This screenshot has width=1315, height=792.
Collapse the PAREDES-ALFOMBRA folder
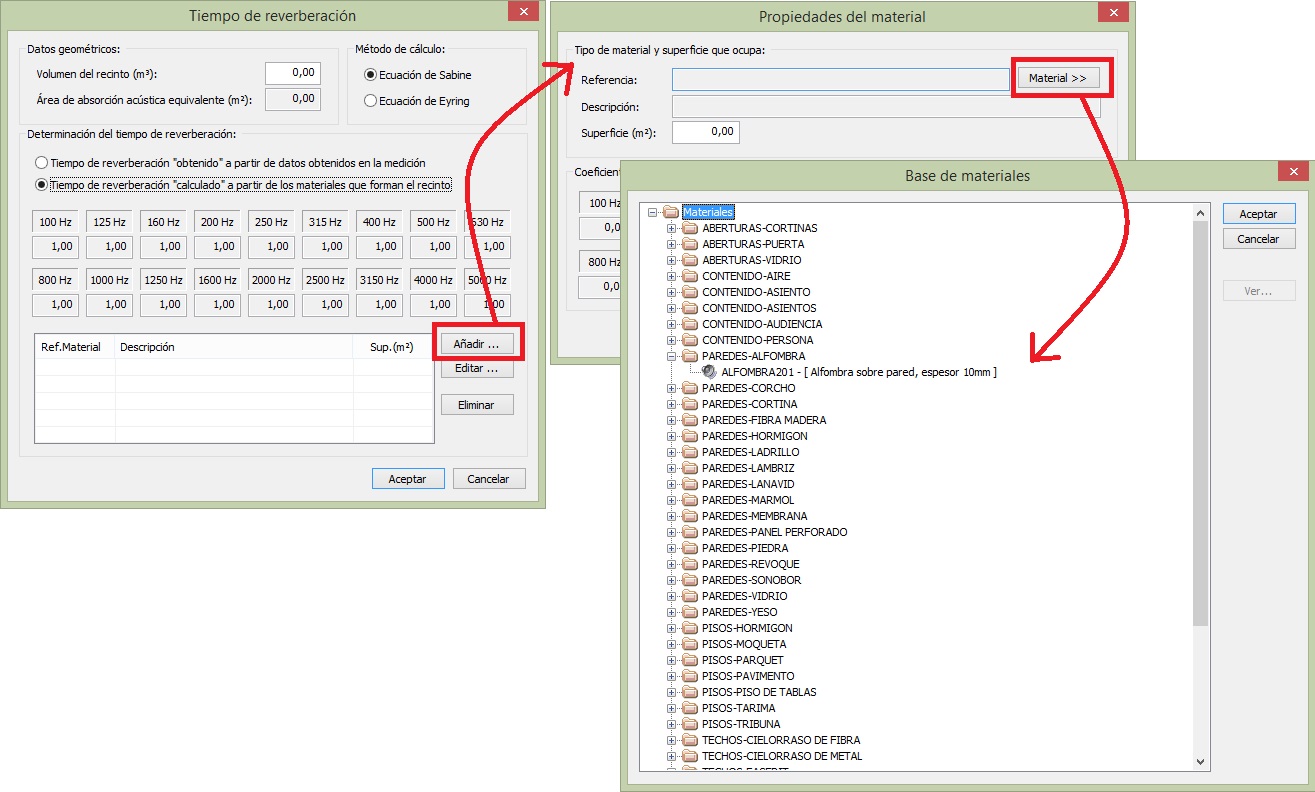(x=672, y=356)
